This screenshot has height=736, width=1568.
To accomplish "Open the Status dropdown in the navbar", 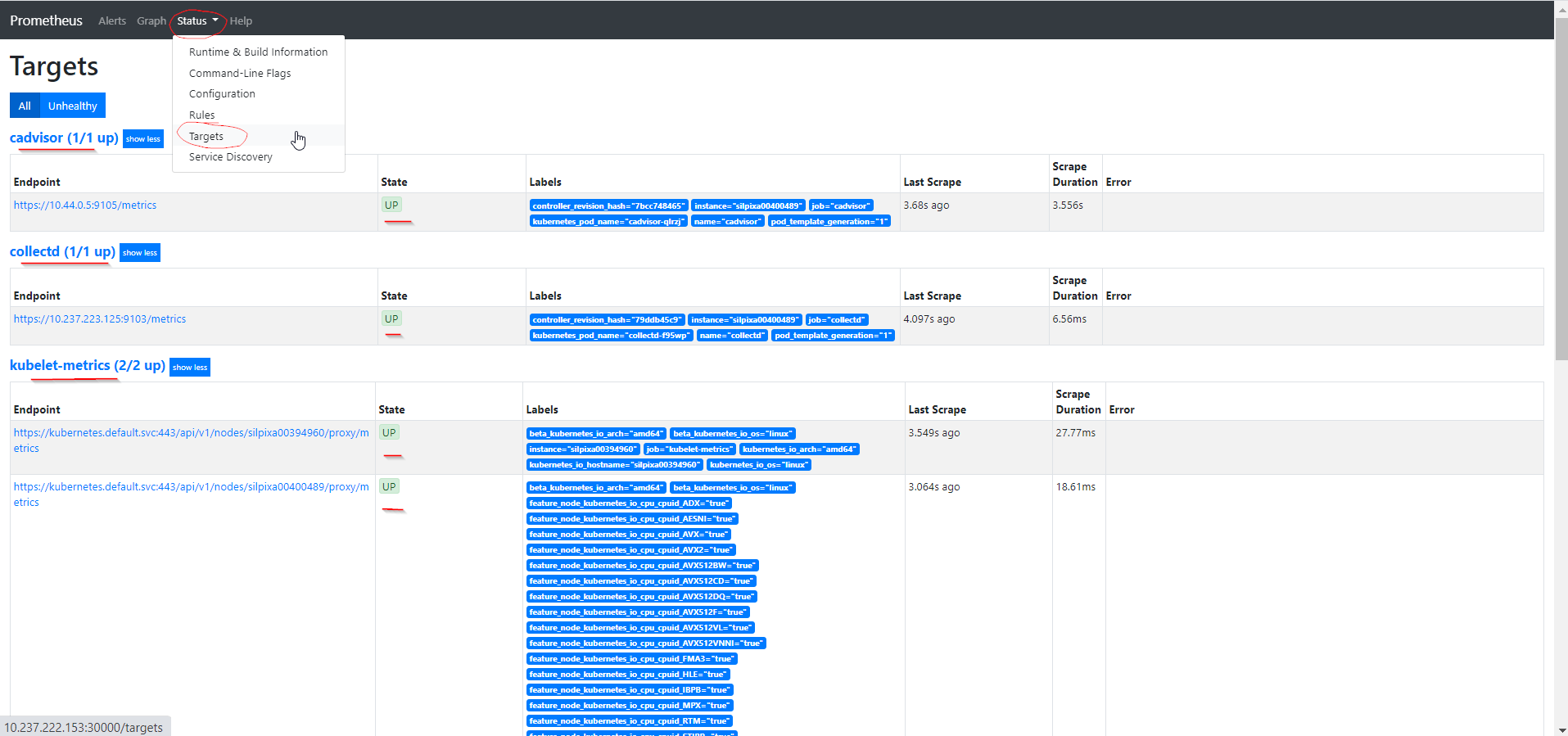I will pos(197,20).
